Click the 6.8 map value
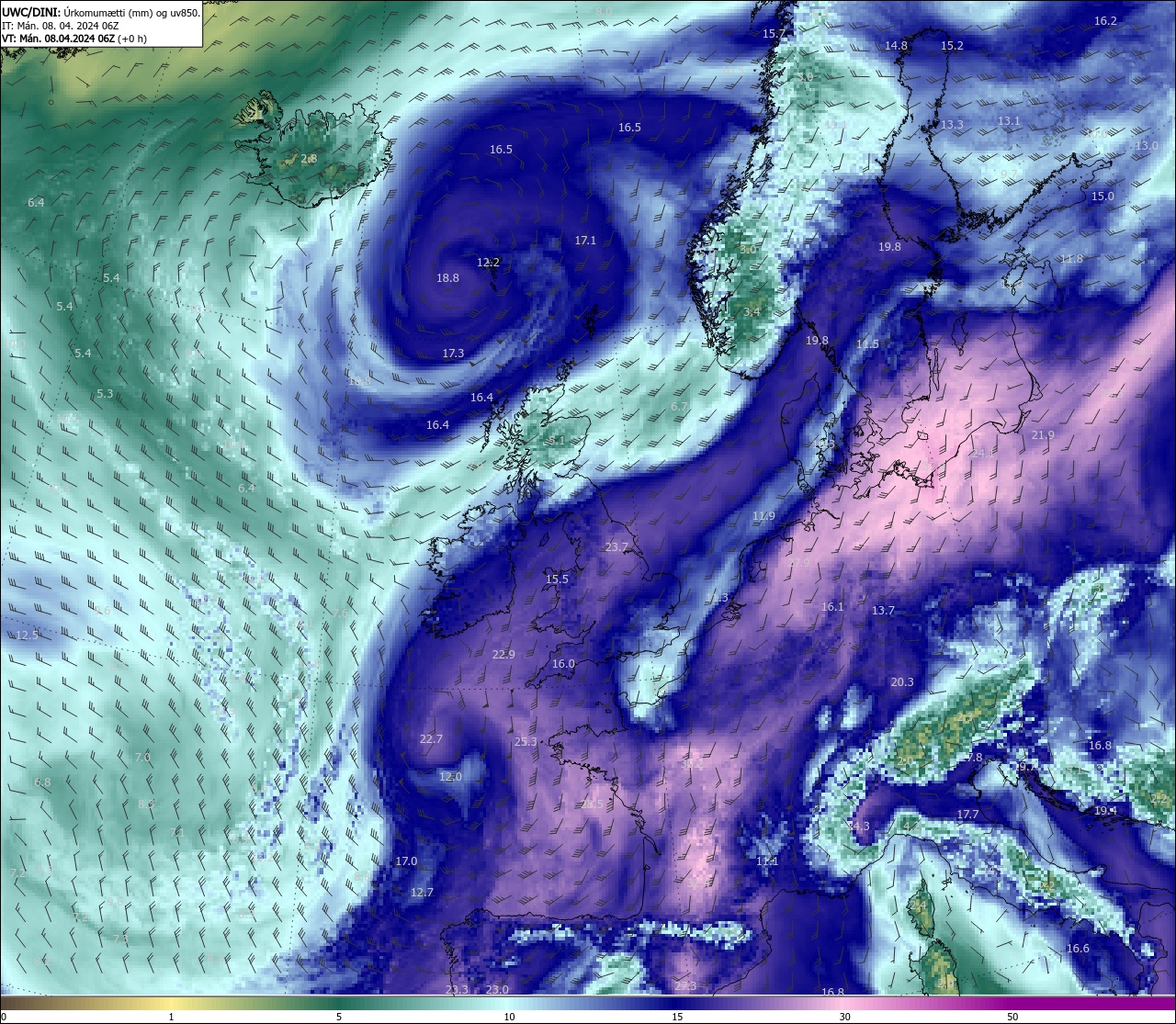 pyautogui.click(x=42, y=782)
